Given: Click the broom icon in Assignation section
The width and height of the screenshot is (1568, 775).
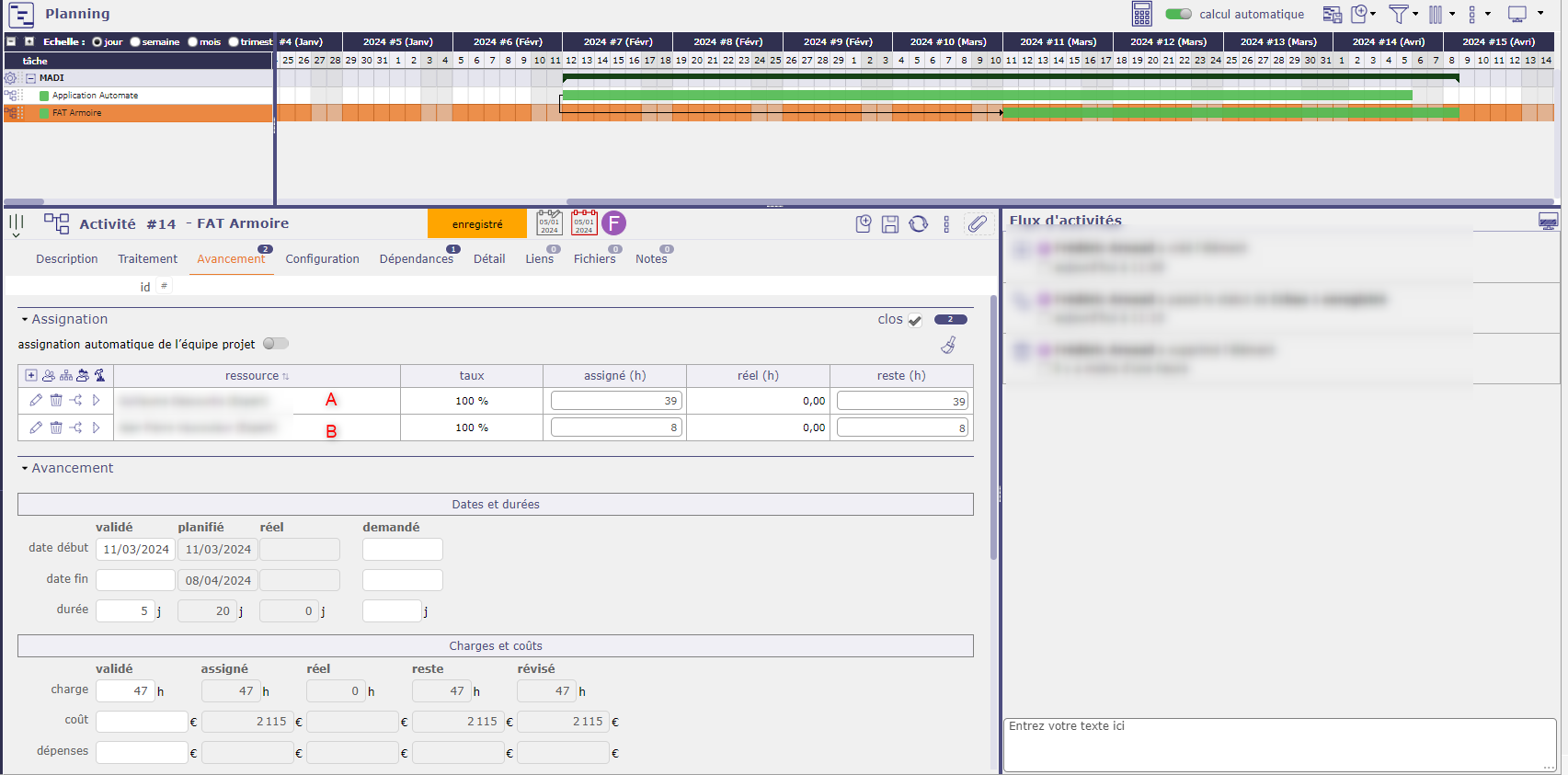Looking at the screenshot, I should 948,345.
